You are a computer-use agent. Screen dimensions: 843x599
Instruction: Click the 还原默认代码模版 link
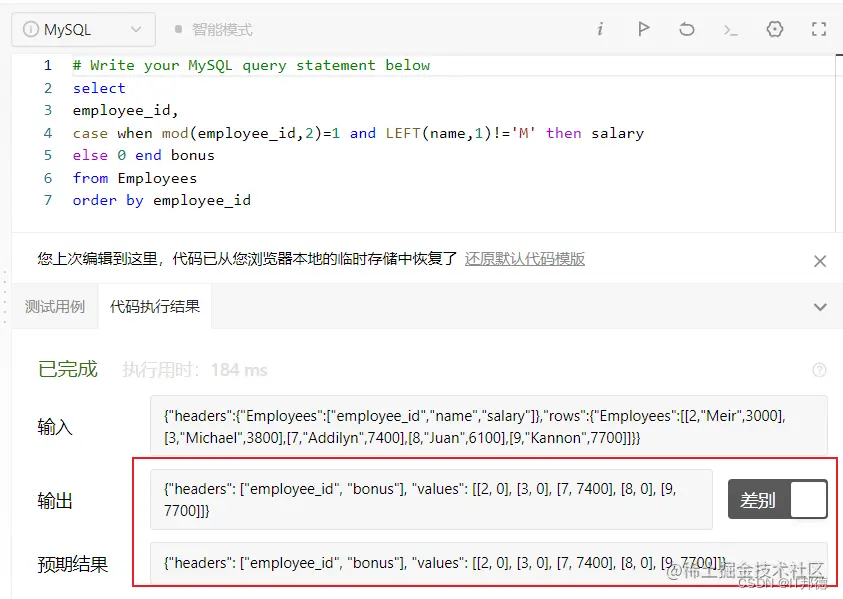point(525,259)
